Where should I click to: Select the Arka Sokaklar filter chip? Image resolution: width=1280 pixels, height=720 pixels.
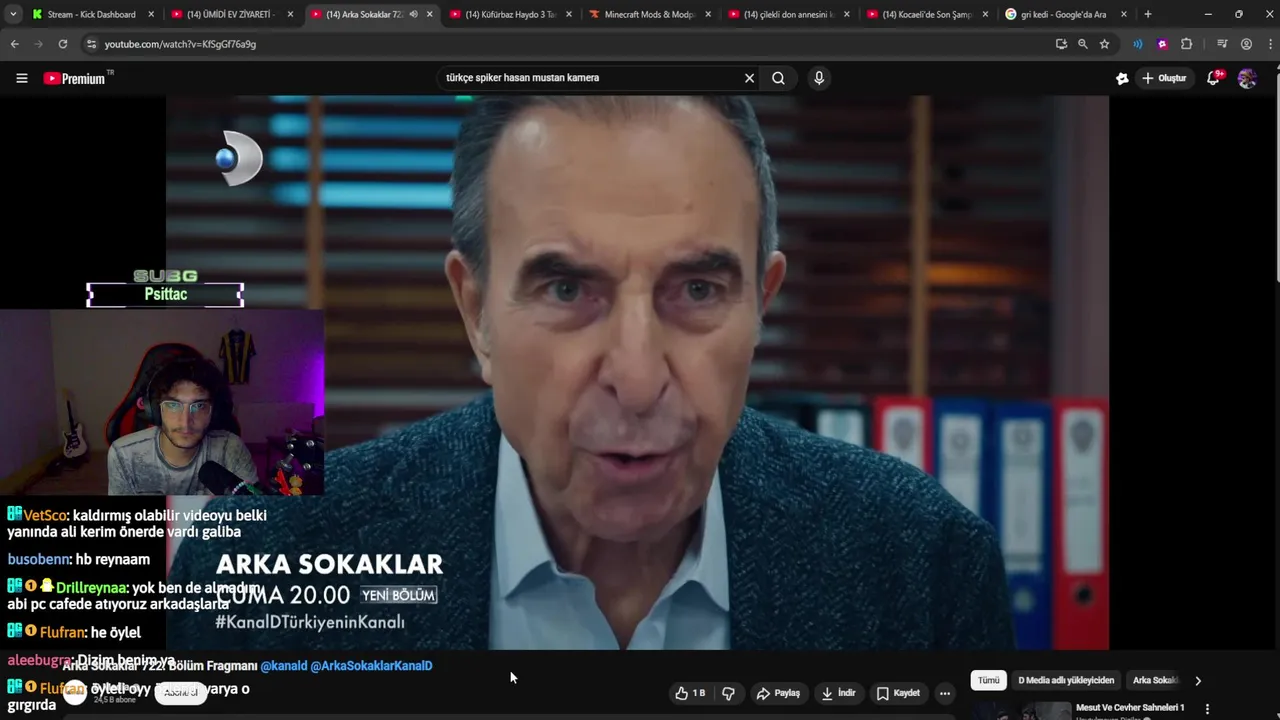click(1155, 681)
